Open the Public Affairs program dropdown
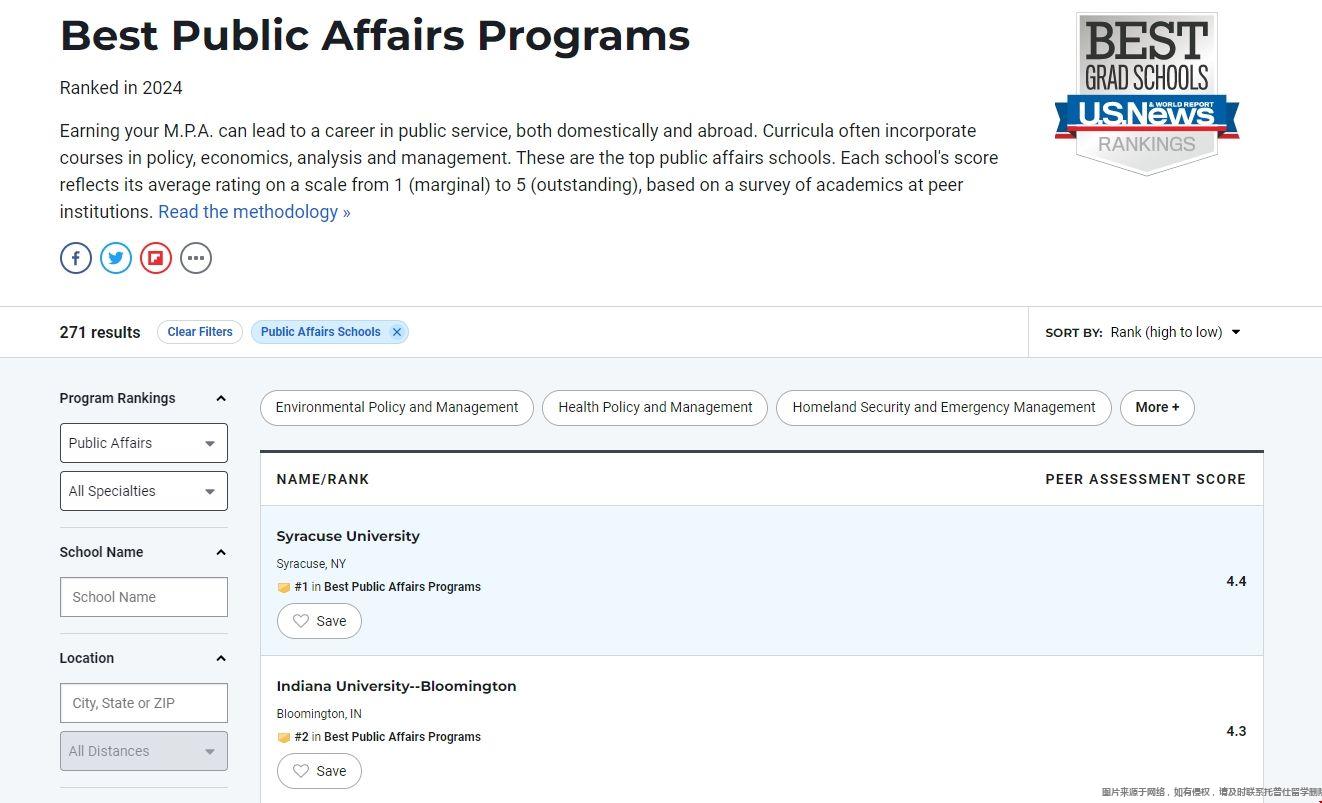The width and height of the screenshot is (1322, 803). 144,443
